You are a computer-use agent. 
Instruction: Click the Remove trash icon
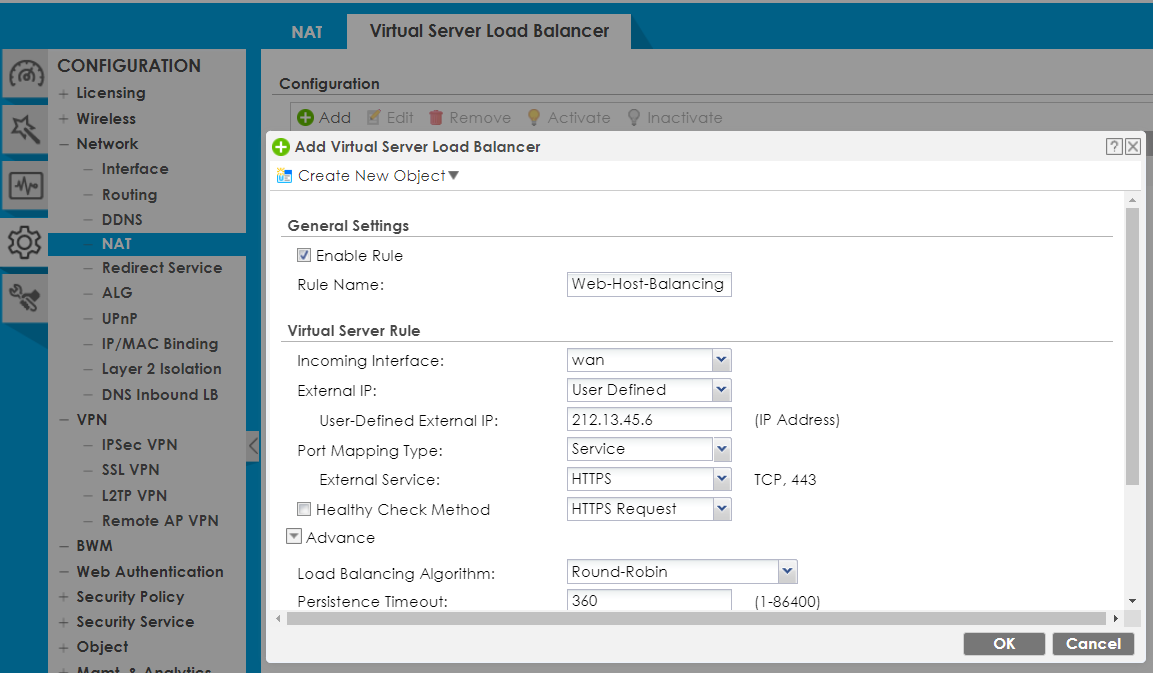[436, 118]
